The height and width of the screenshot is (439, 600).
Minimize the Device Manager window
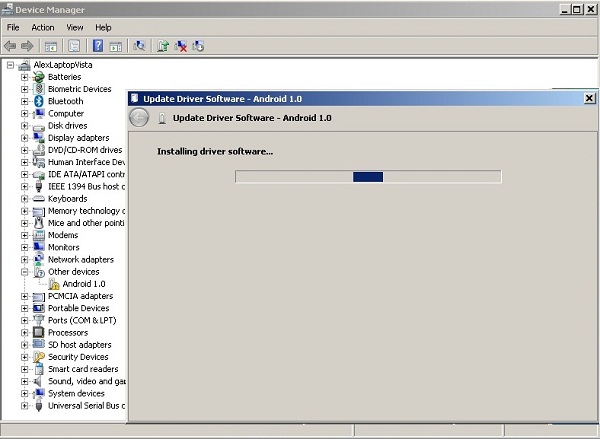click(x=565, y=10)
